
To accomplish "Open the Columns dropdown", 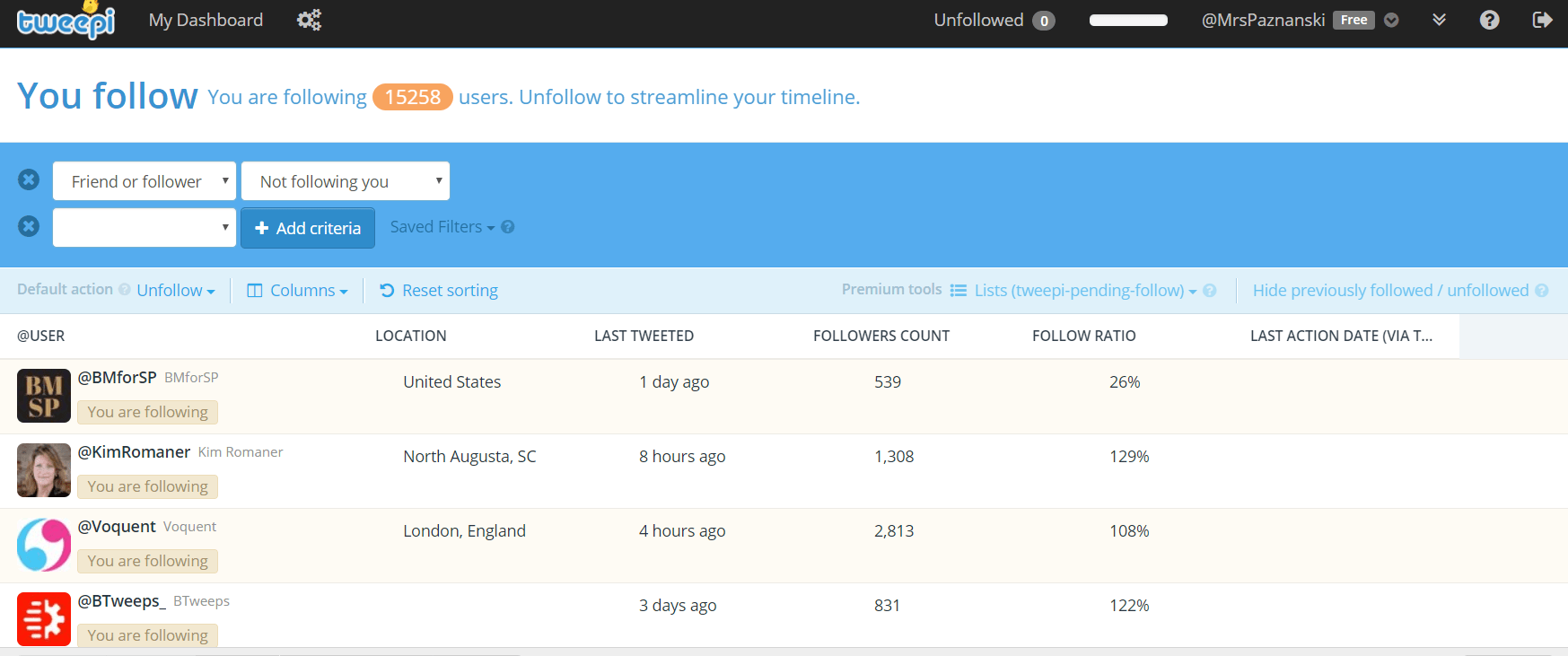I will 297,290.
